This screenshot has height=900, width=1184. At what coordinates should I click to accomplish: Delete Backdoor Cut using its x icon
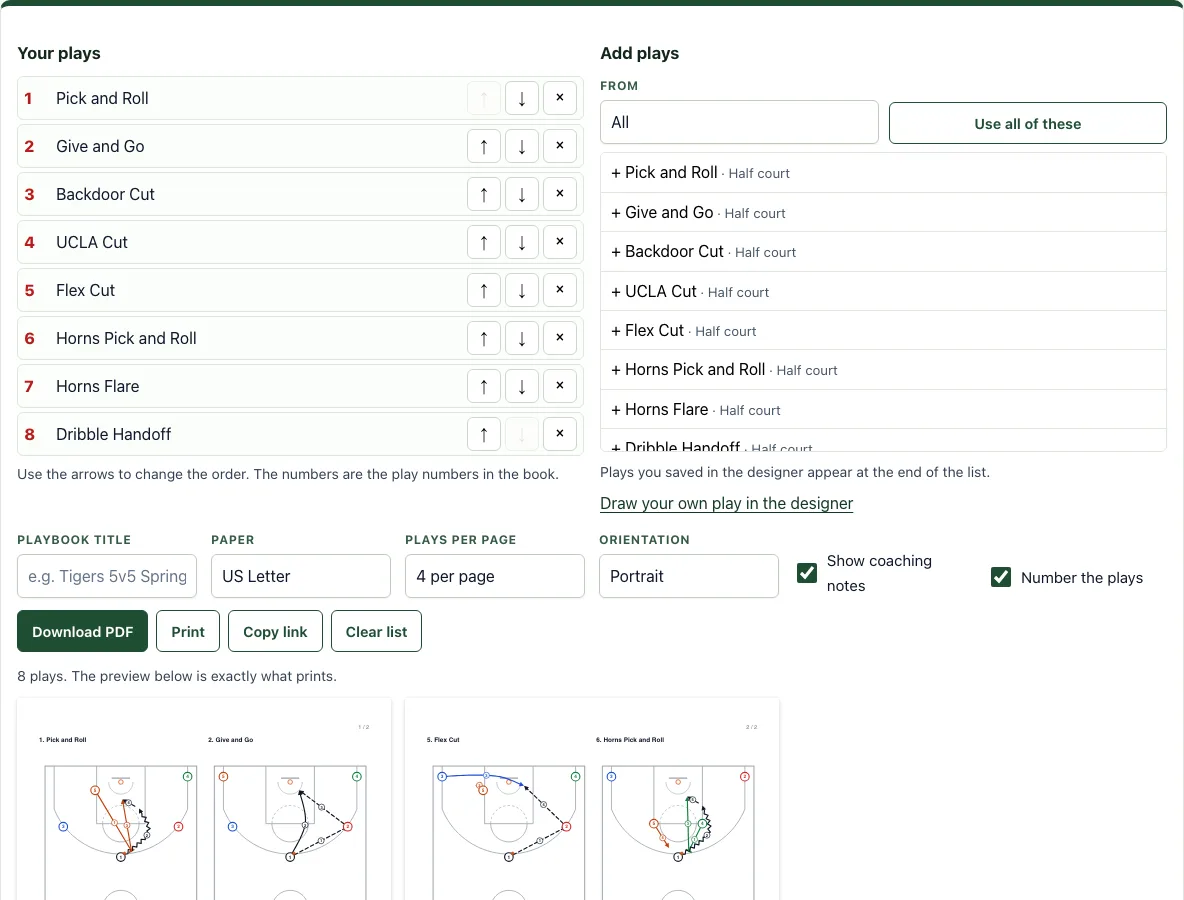coord(560,194)
